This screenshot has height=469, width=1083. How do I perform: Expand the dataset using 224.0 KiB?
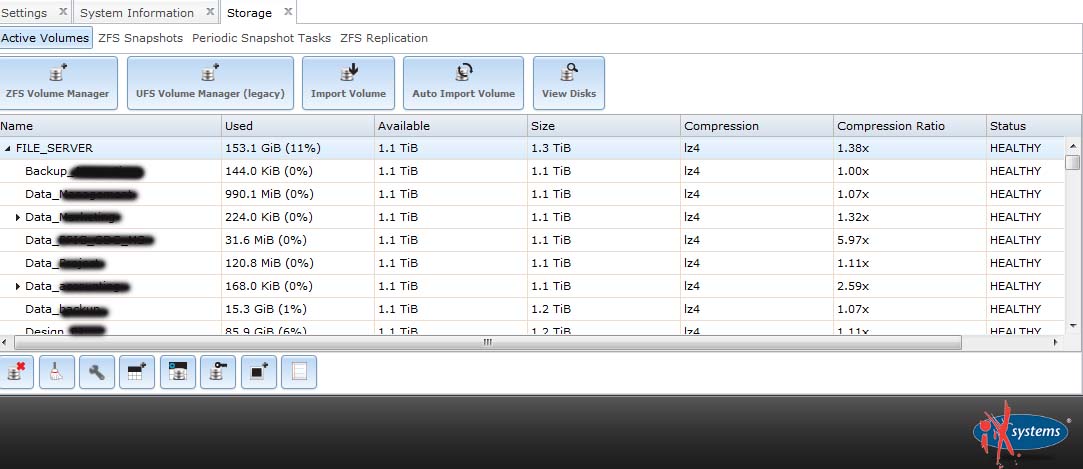click(18, 218)
